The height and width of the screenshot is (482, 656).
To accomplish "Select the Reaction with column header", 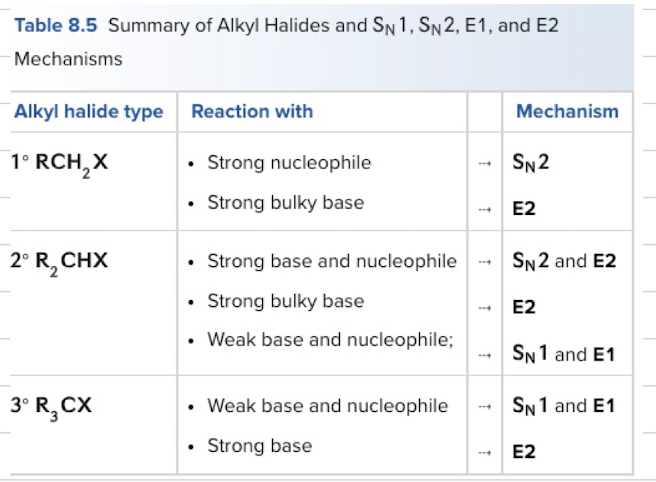I will [252, 111].
